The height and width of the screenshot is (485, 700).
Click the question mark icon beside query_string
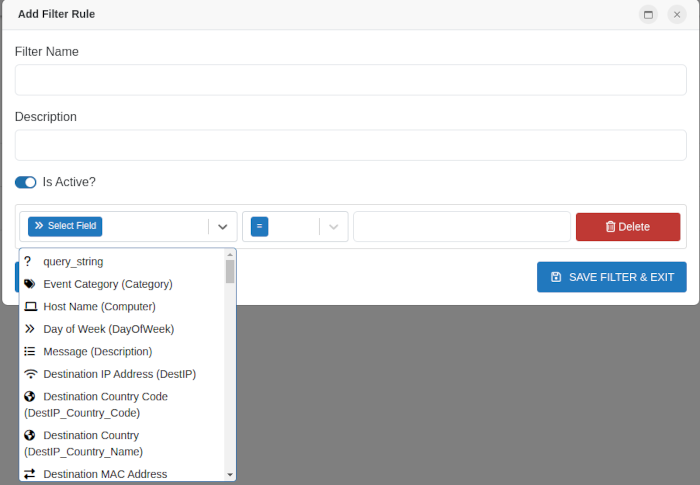[28, 262]
